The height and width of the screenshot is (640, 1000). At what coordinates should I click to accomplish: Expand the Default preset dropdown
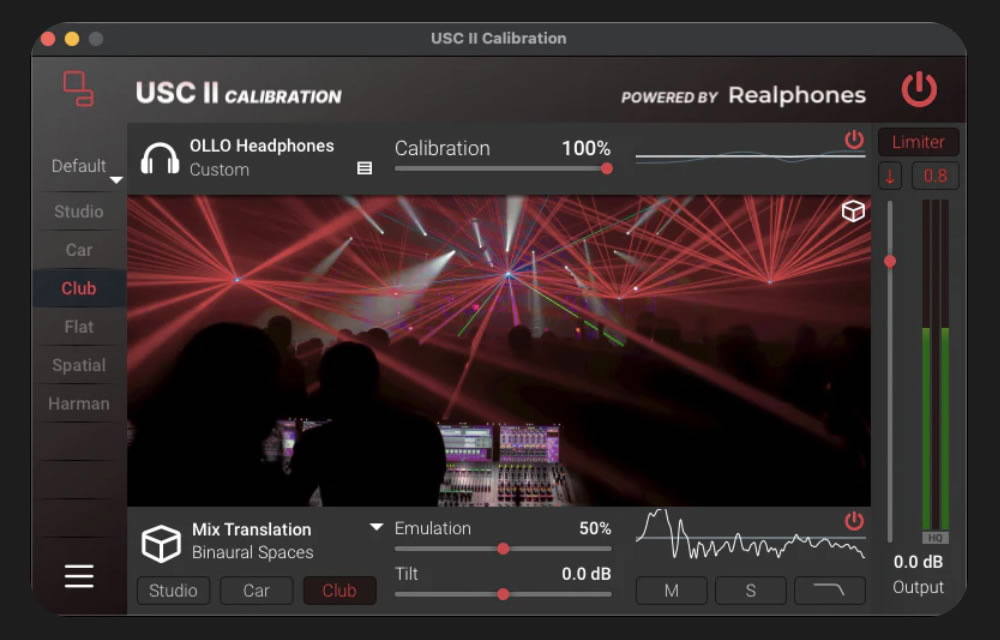point(115,180)
